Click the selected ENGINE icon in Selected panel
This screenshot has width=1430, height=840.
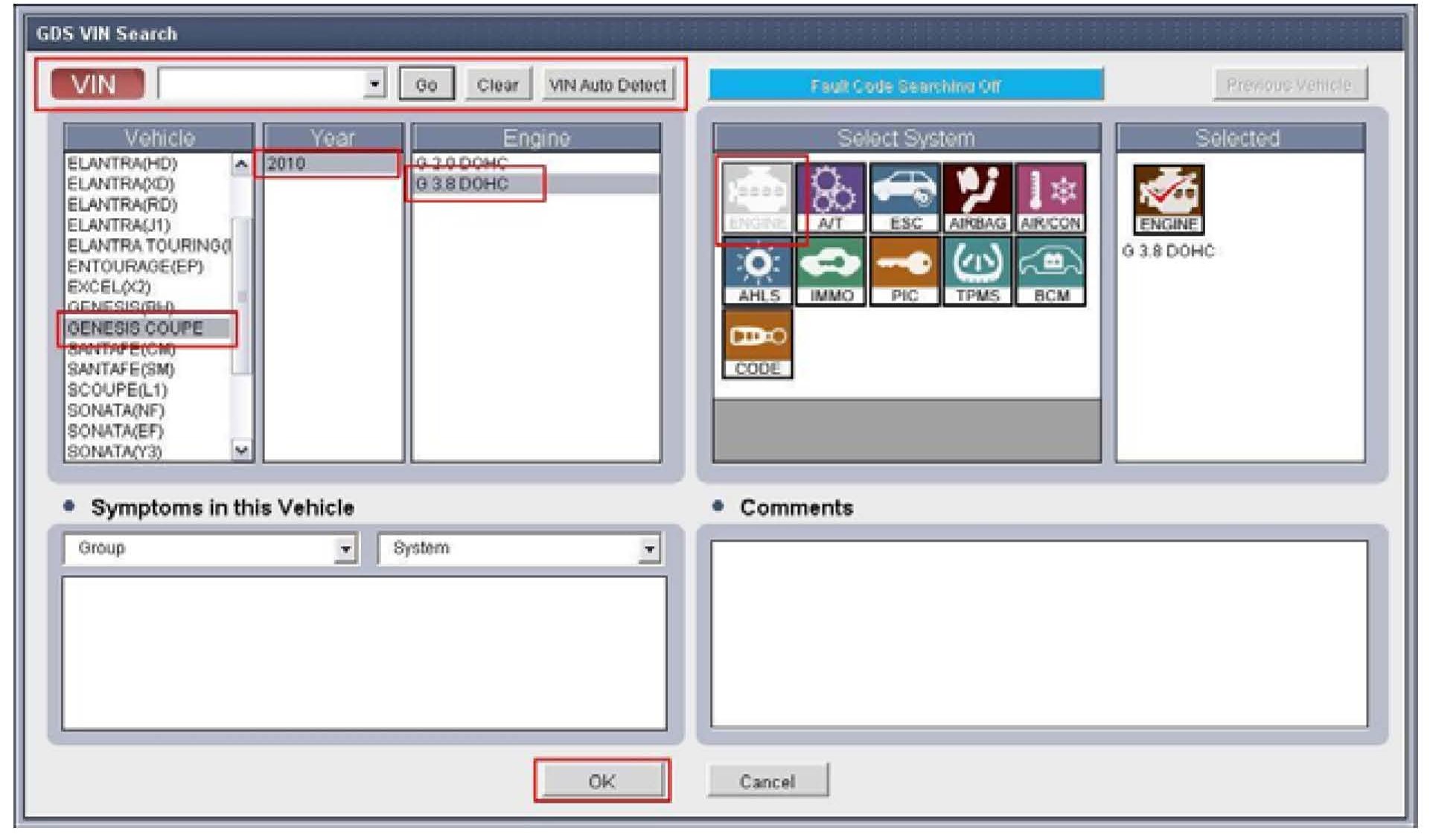[1167, 199]
